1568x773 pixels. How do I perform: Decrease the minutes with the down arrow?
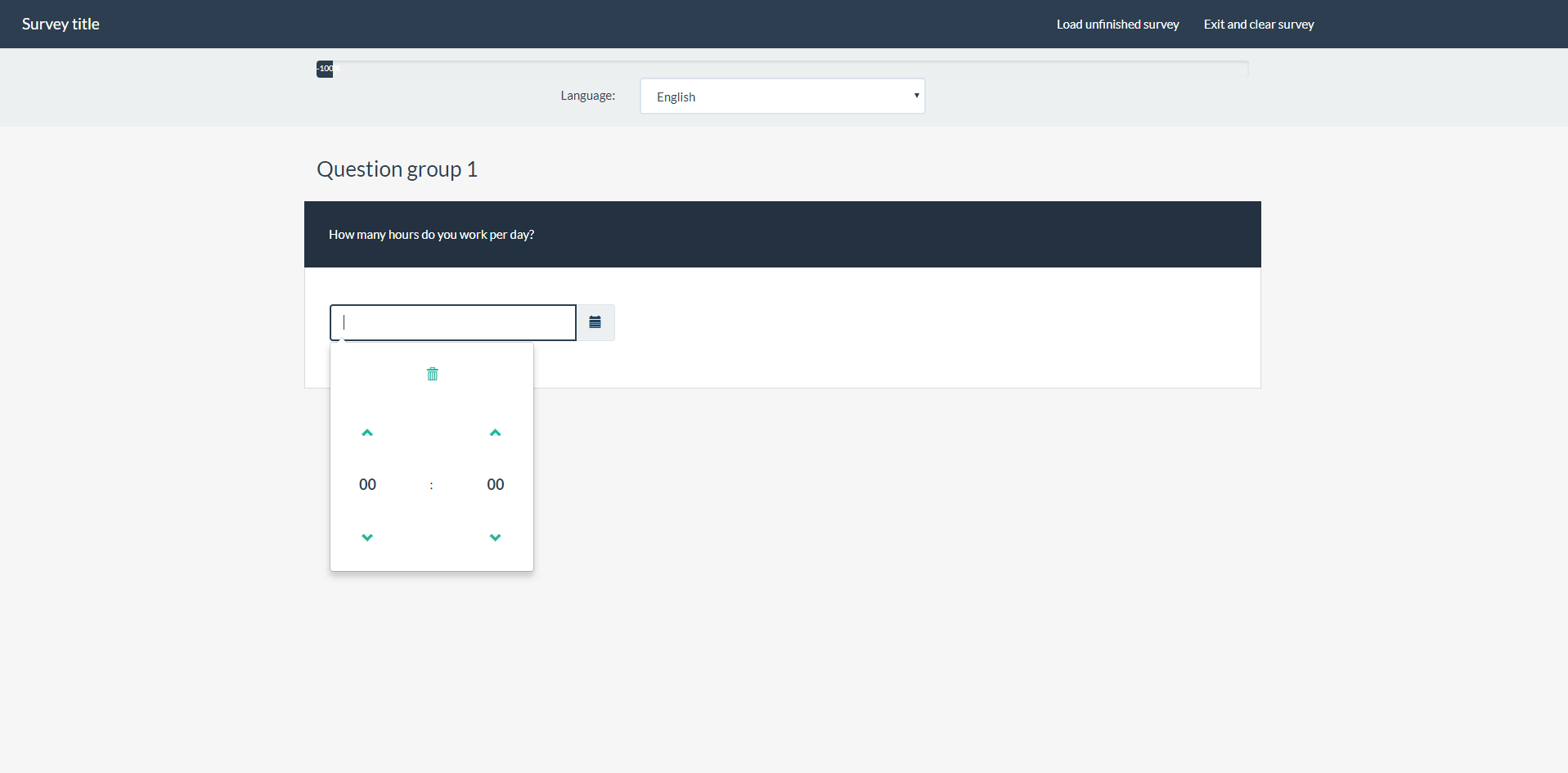click(495, 537)
